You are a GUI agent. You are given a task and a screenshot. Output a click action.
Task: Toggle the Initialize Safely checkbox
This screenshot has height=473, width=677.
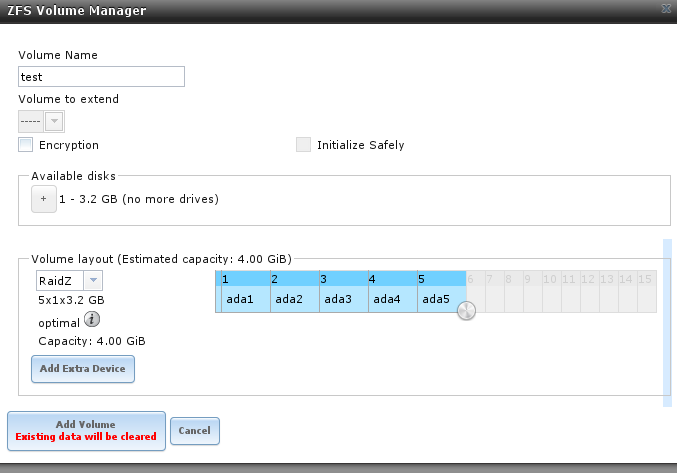[303, 145]
